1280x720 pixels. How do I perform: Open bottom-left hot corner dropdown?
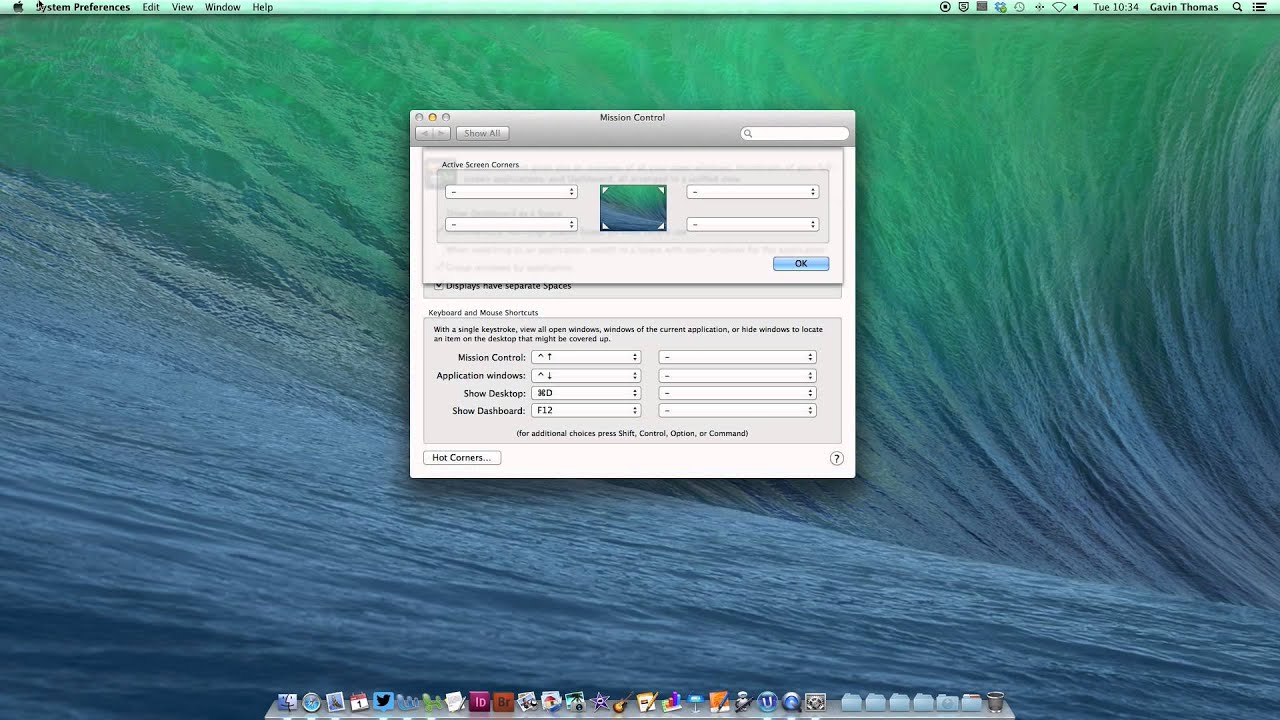click(511, 224)
